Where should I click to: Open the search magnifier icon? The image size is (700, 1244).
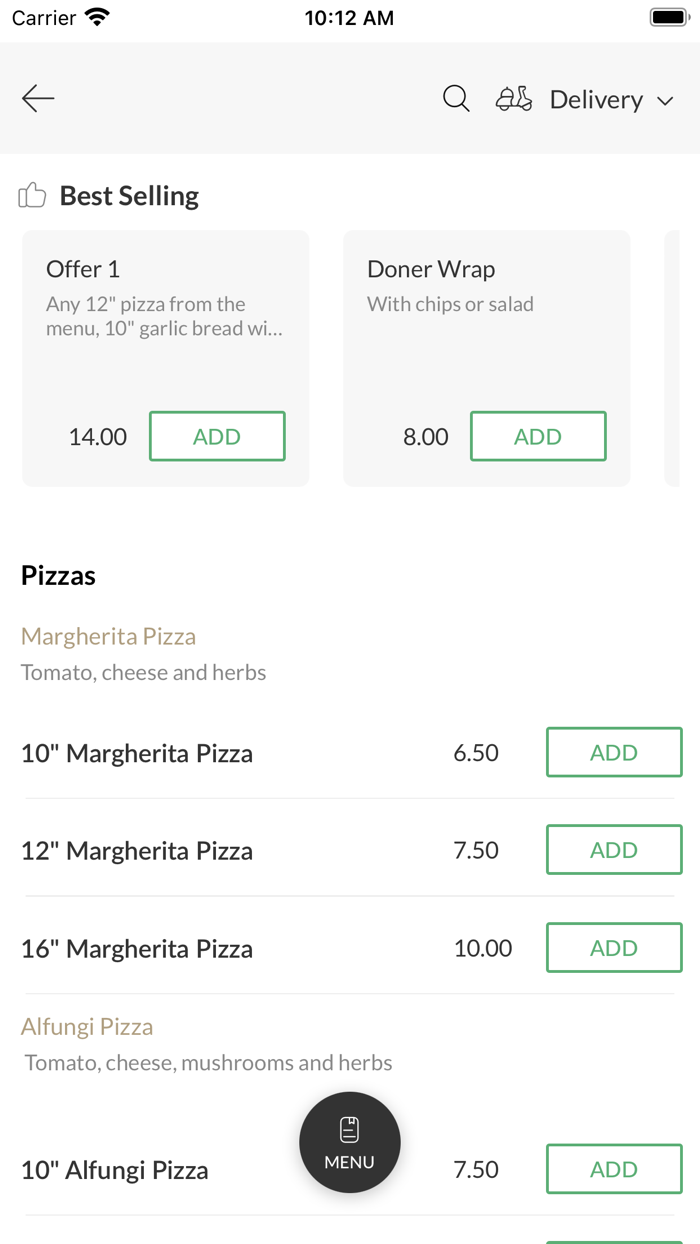click(x=456, y=98)
